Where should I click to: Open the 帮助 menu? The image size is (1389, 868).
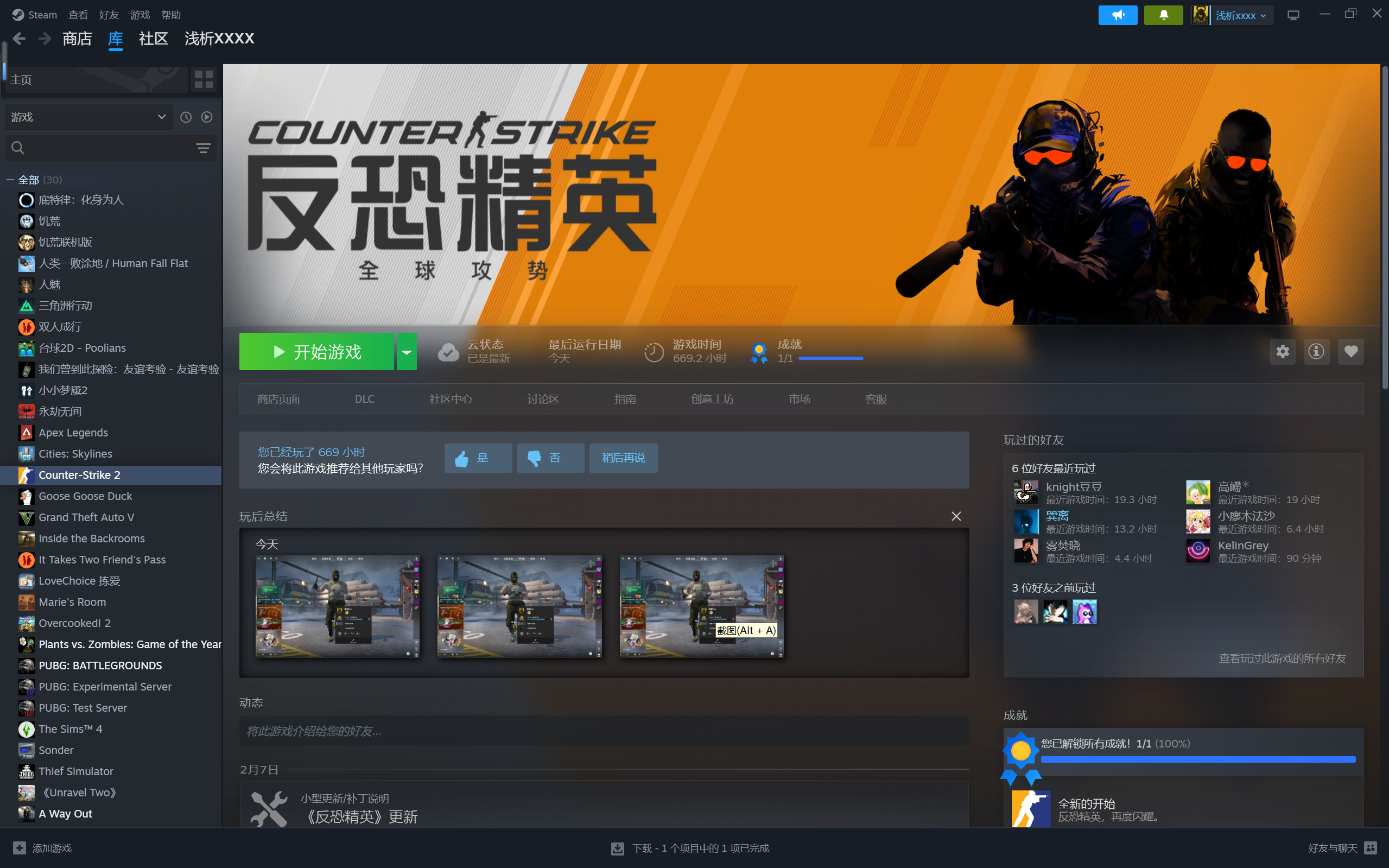pyautogui.click(x=171, y=15)
